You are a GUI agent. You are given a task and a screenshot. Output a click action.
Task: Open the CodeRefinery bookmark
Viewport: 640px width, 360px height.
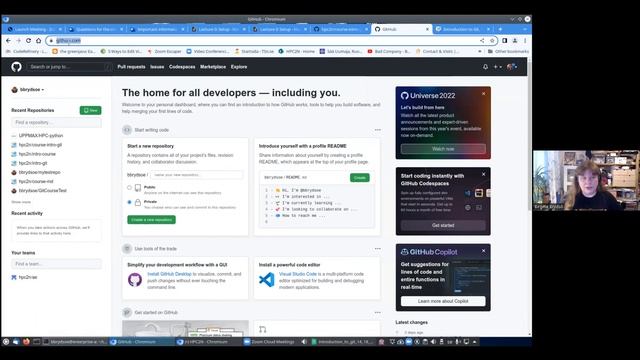(27, 51)
